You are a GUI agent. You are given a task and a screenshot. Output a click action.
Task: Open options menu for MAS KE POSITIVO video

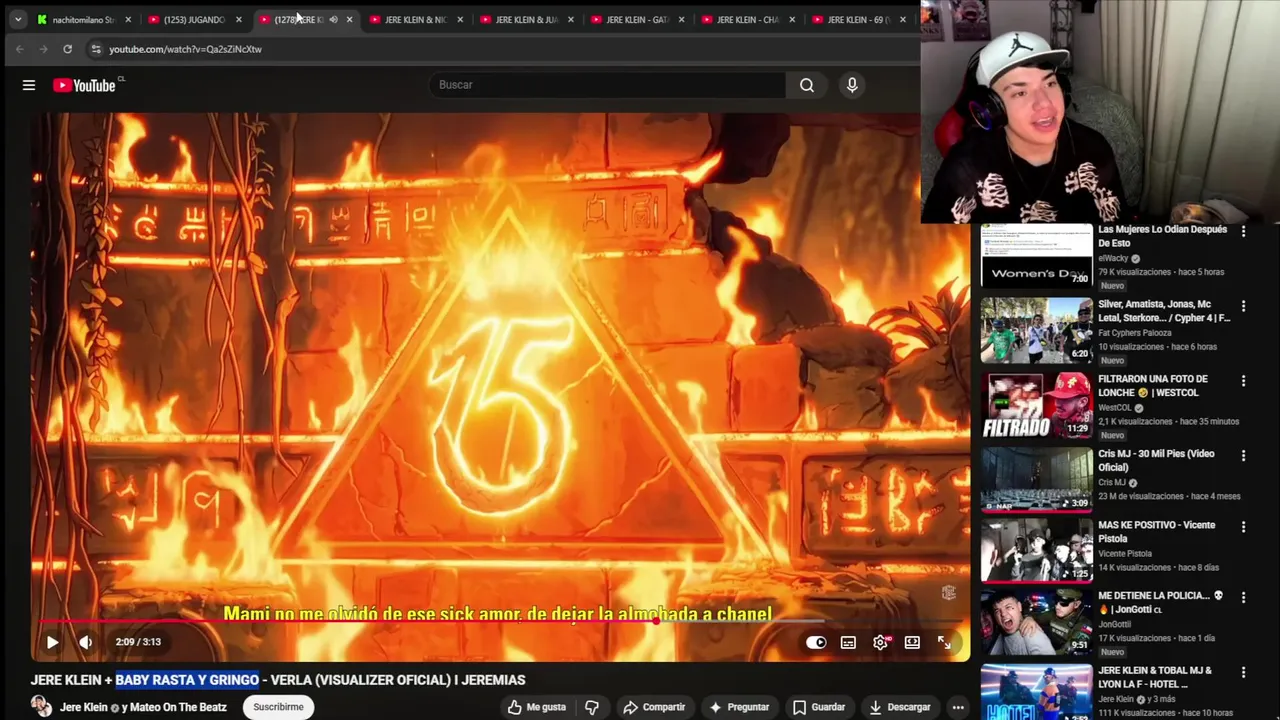[x=1243, y=526]
